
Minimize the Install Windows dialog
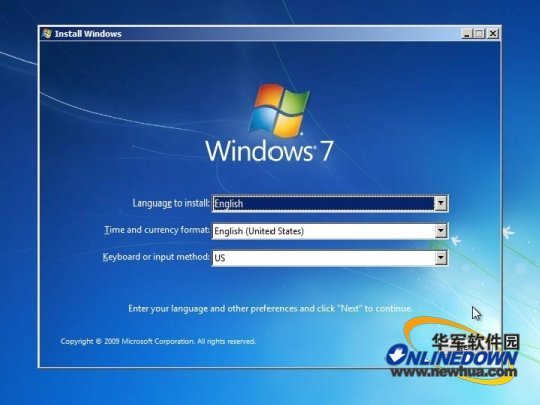(466, 33)
